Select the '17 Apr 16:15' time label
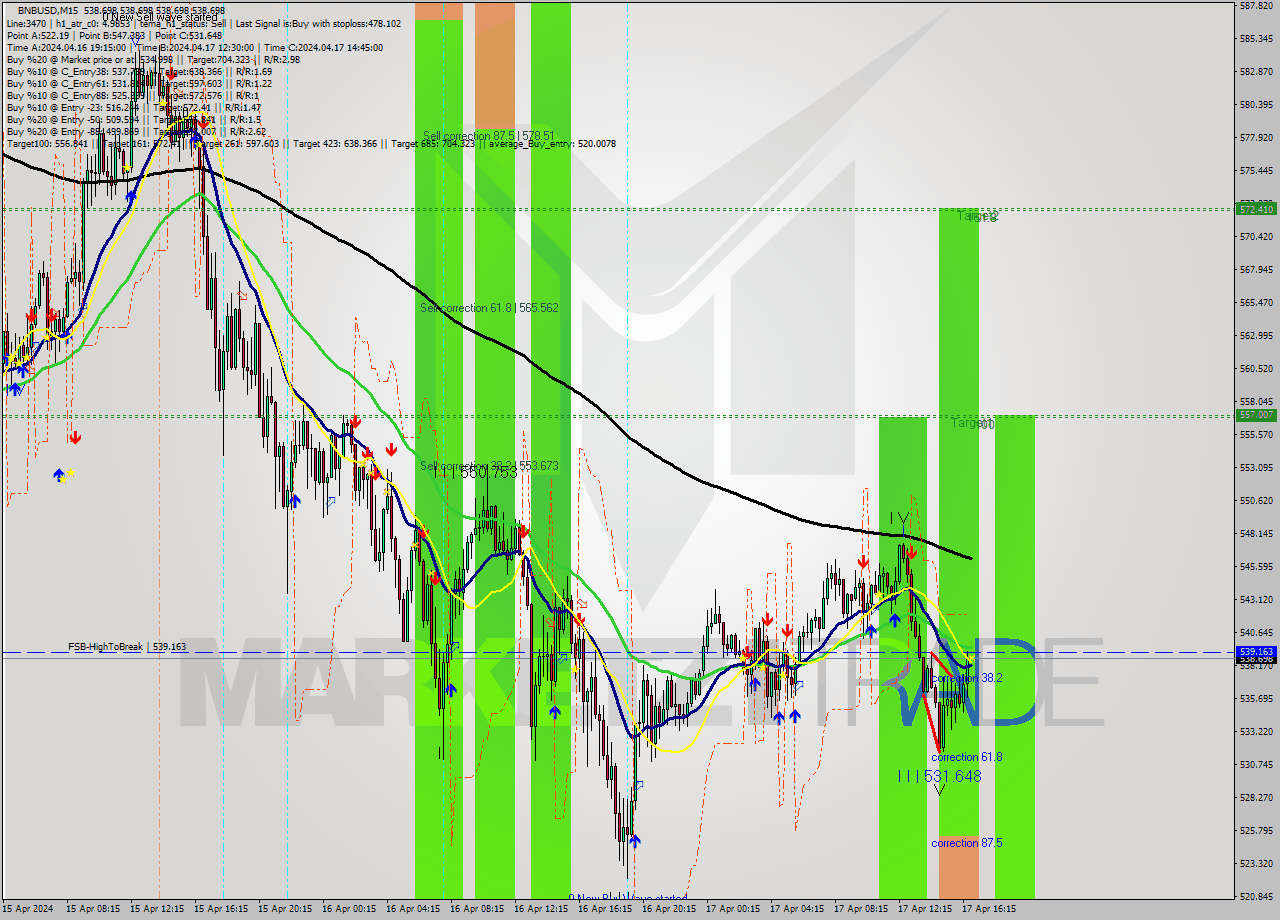The height and width of the screenshot is (920, 1280). (989, 909)
